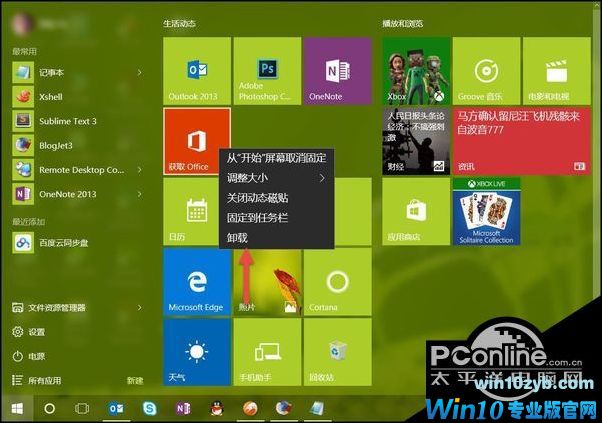
Task: Open the Xbox tile
Action: click(416, 71)
